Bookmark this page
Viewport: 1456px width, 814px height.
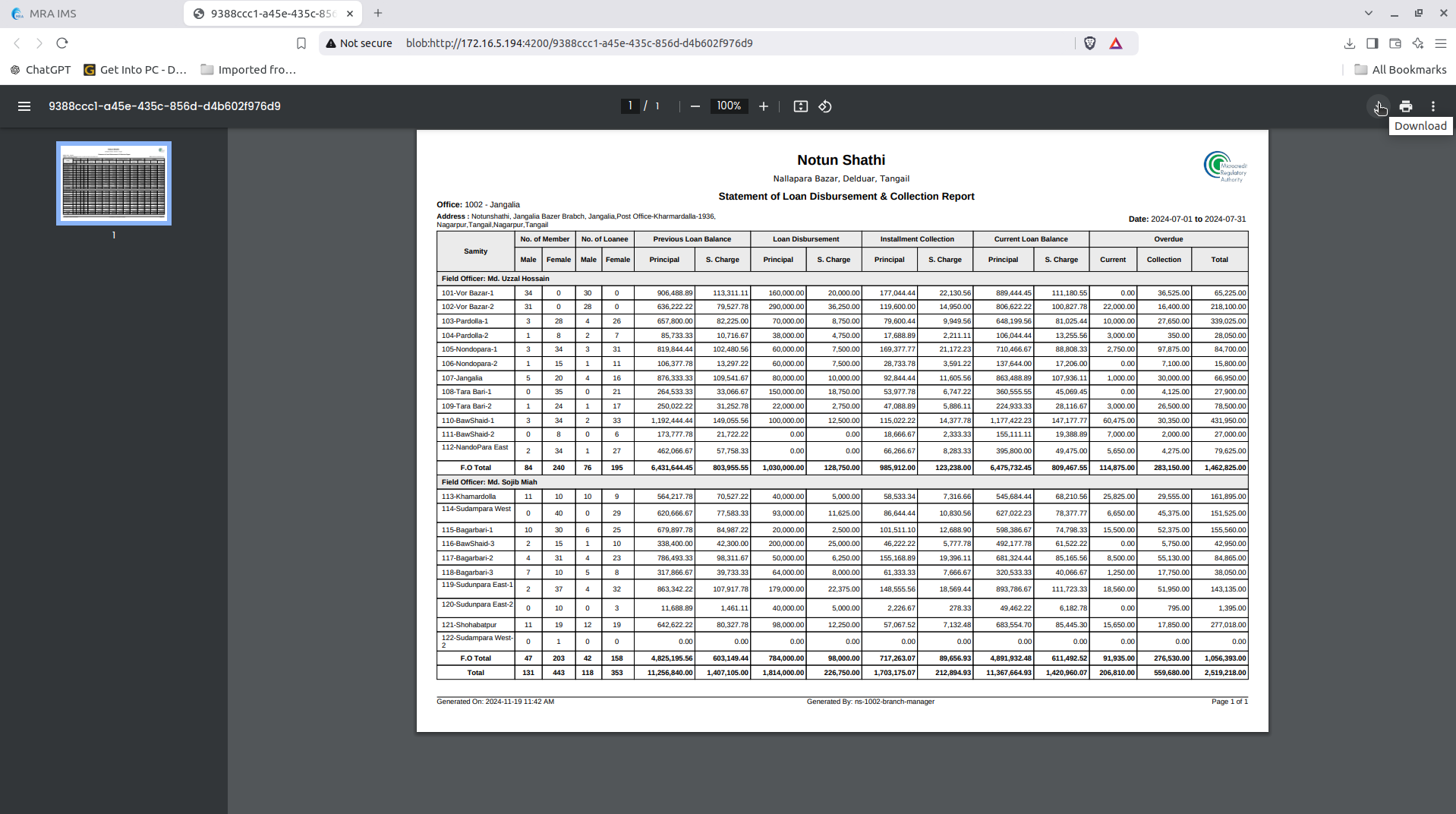tap(301, 43)
